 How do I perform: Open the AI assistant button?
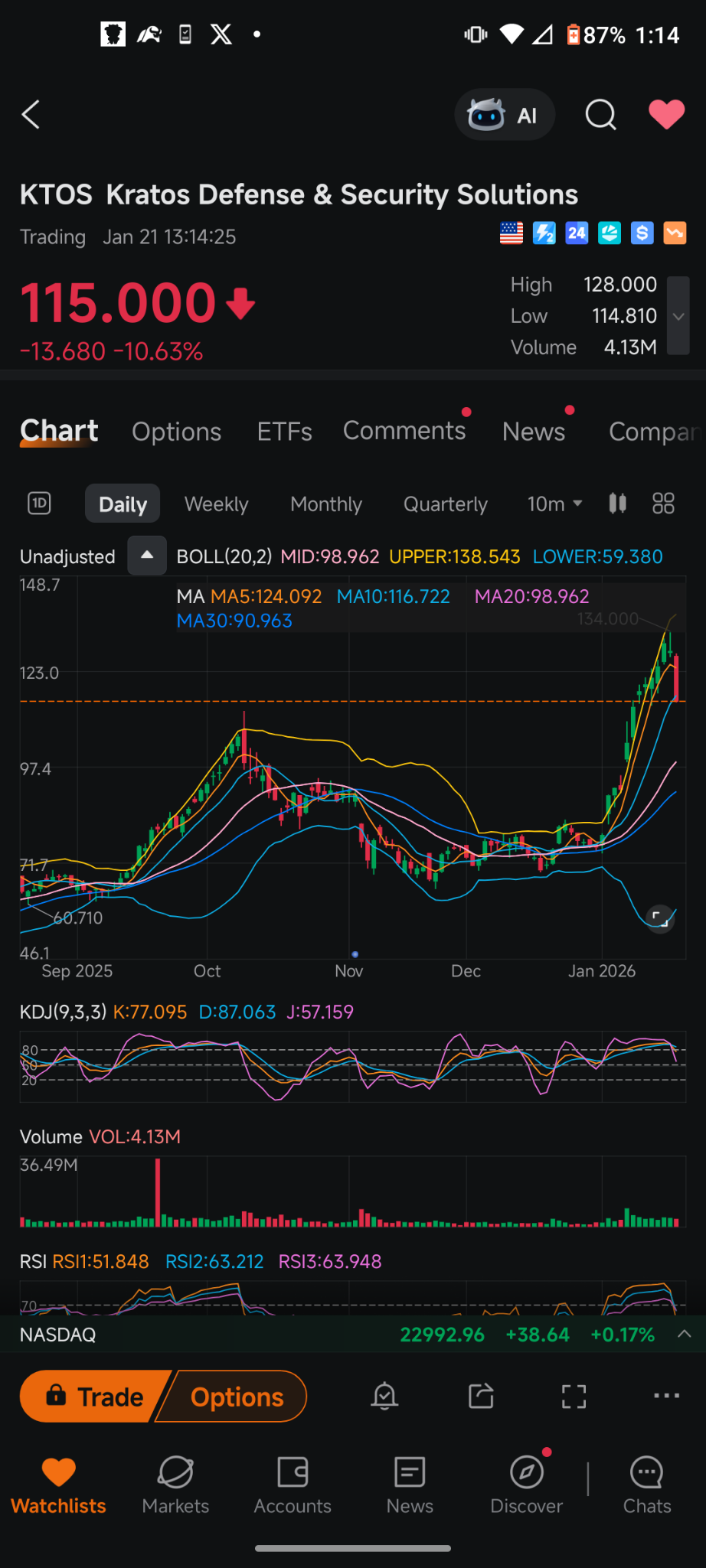[505, 115]
